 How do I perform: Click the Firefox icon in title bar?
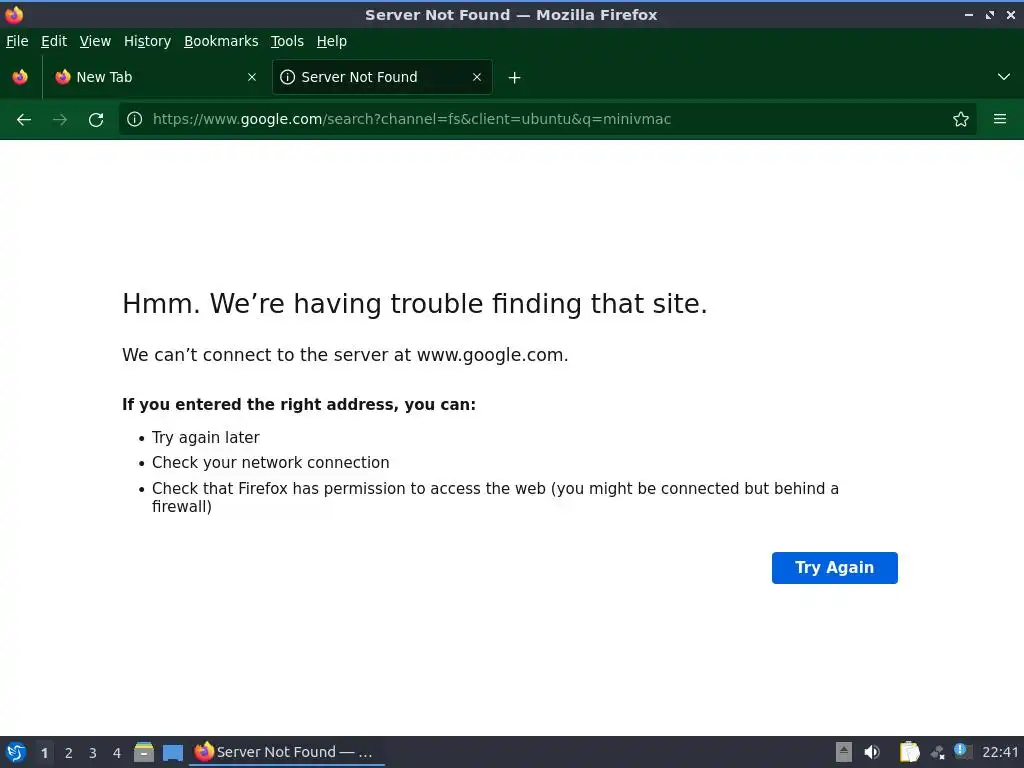coord(14,14)
